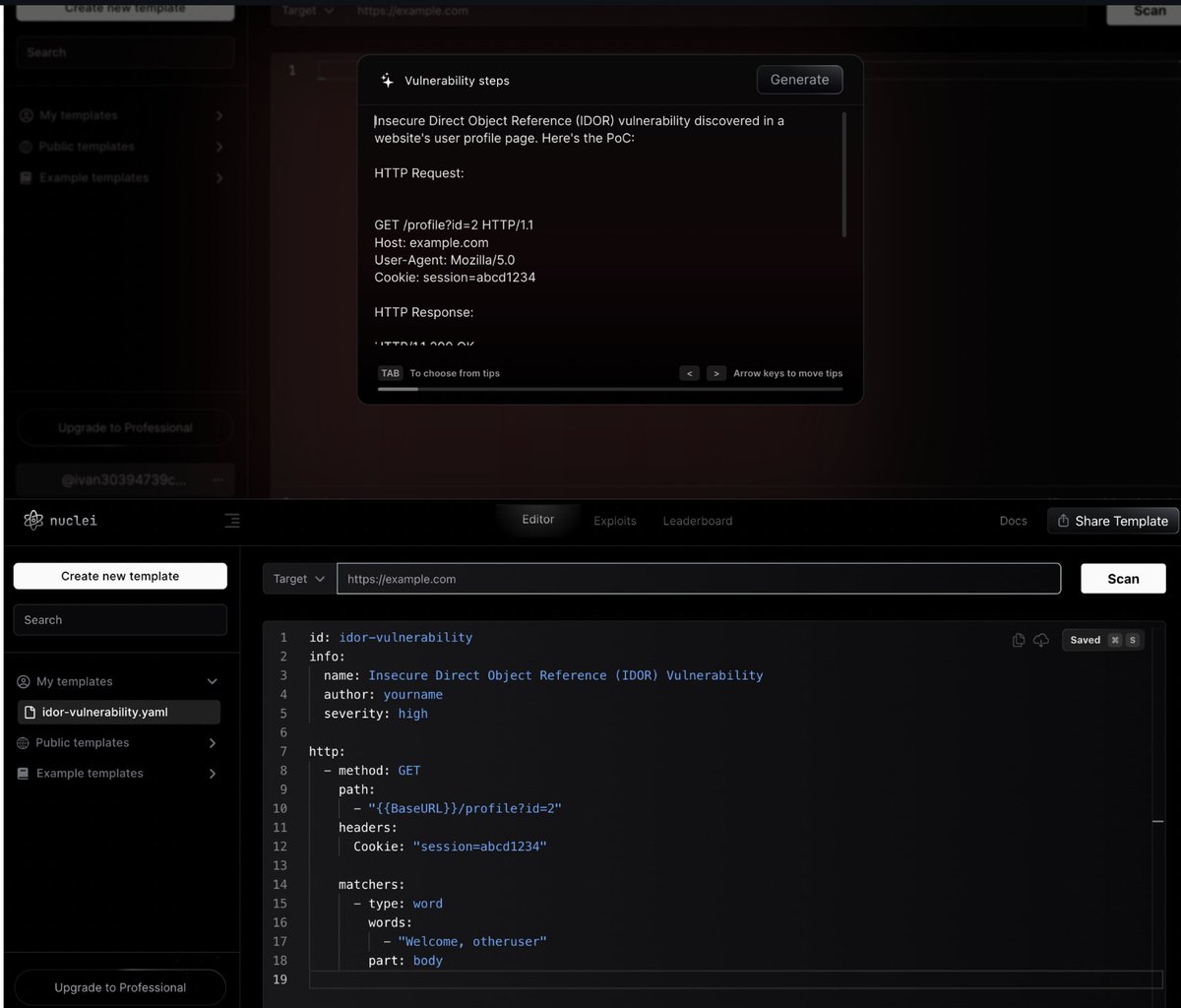1181x1008 pixels.
Task: Click the Saved status button
Action: pyautogui.click(x=1103, y=640)
